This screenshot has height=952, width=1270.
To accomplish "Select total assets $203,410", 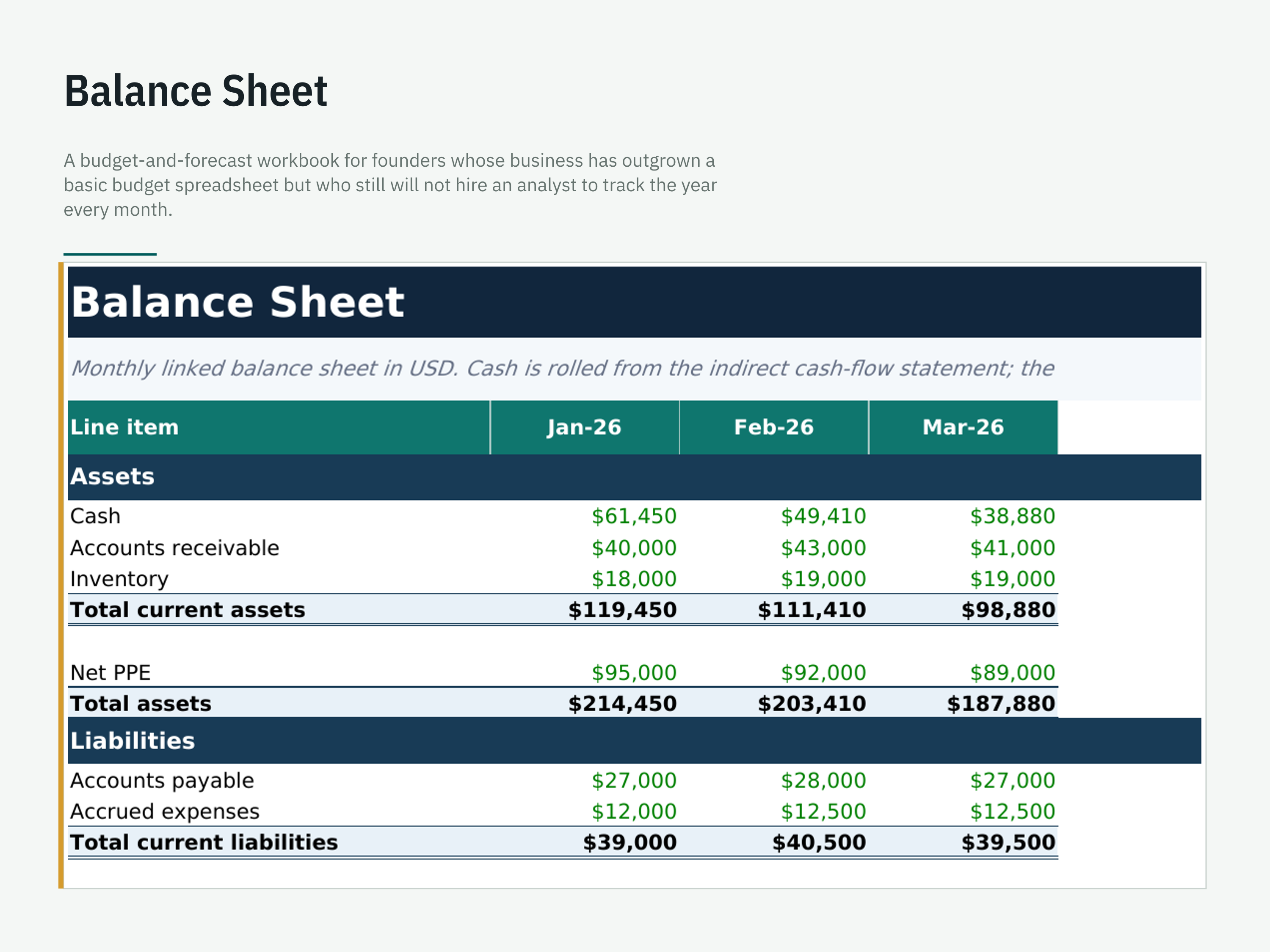I will click(x=812, y=704).
